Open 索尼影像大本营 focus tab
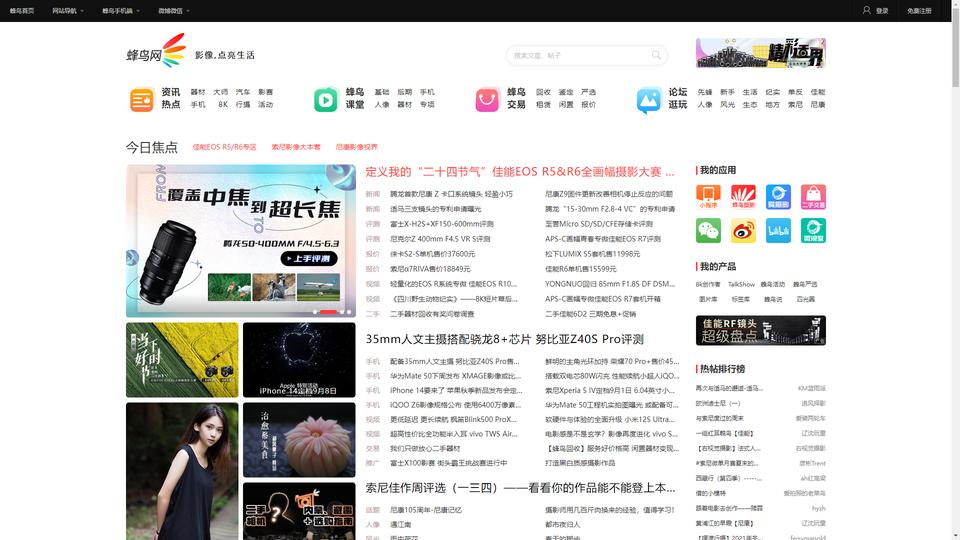This screenshot has width=960, height=540. (296, 147)
